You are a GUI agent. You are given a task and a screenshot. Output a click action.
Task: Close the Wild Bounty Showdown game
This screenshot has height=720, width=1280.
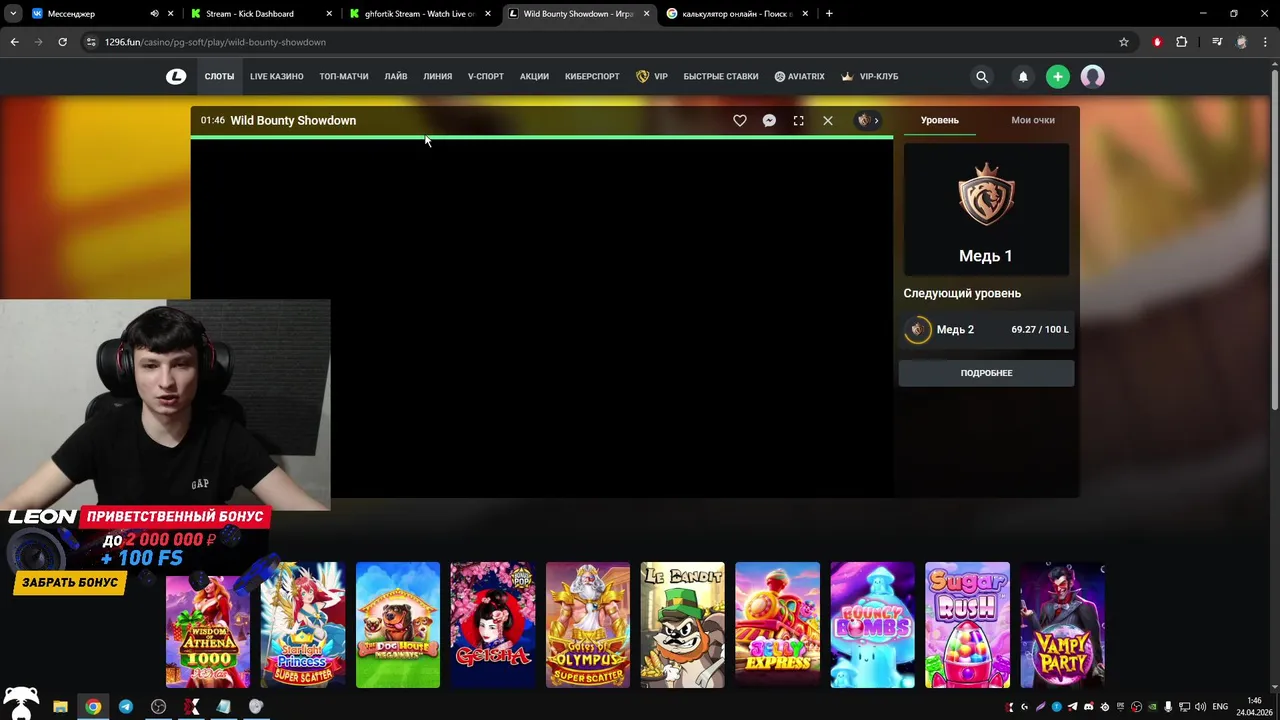(828, 120)
